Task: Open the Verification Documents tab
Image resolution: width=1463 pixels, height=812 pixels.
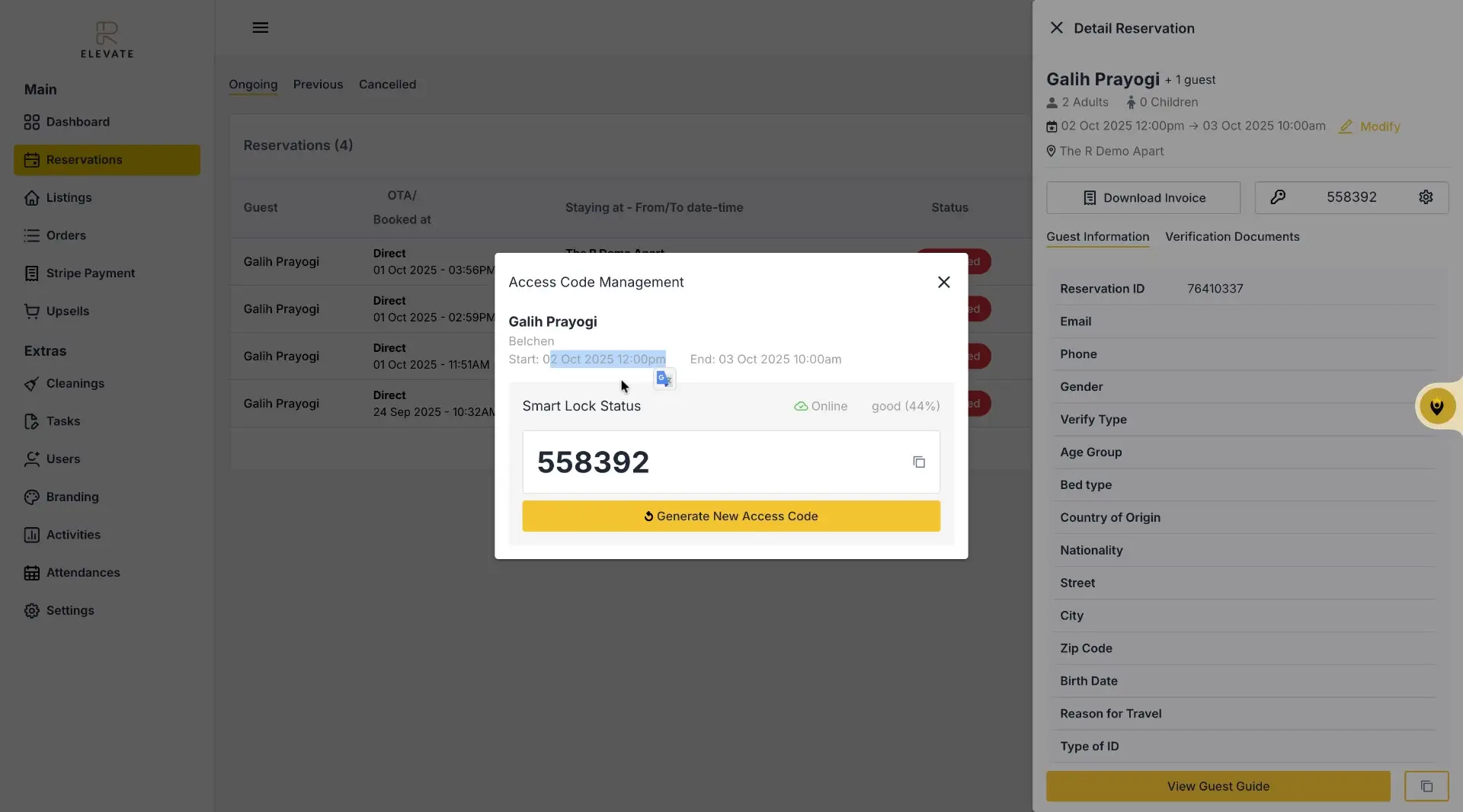Action: click(x=1232, y=236)
